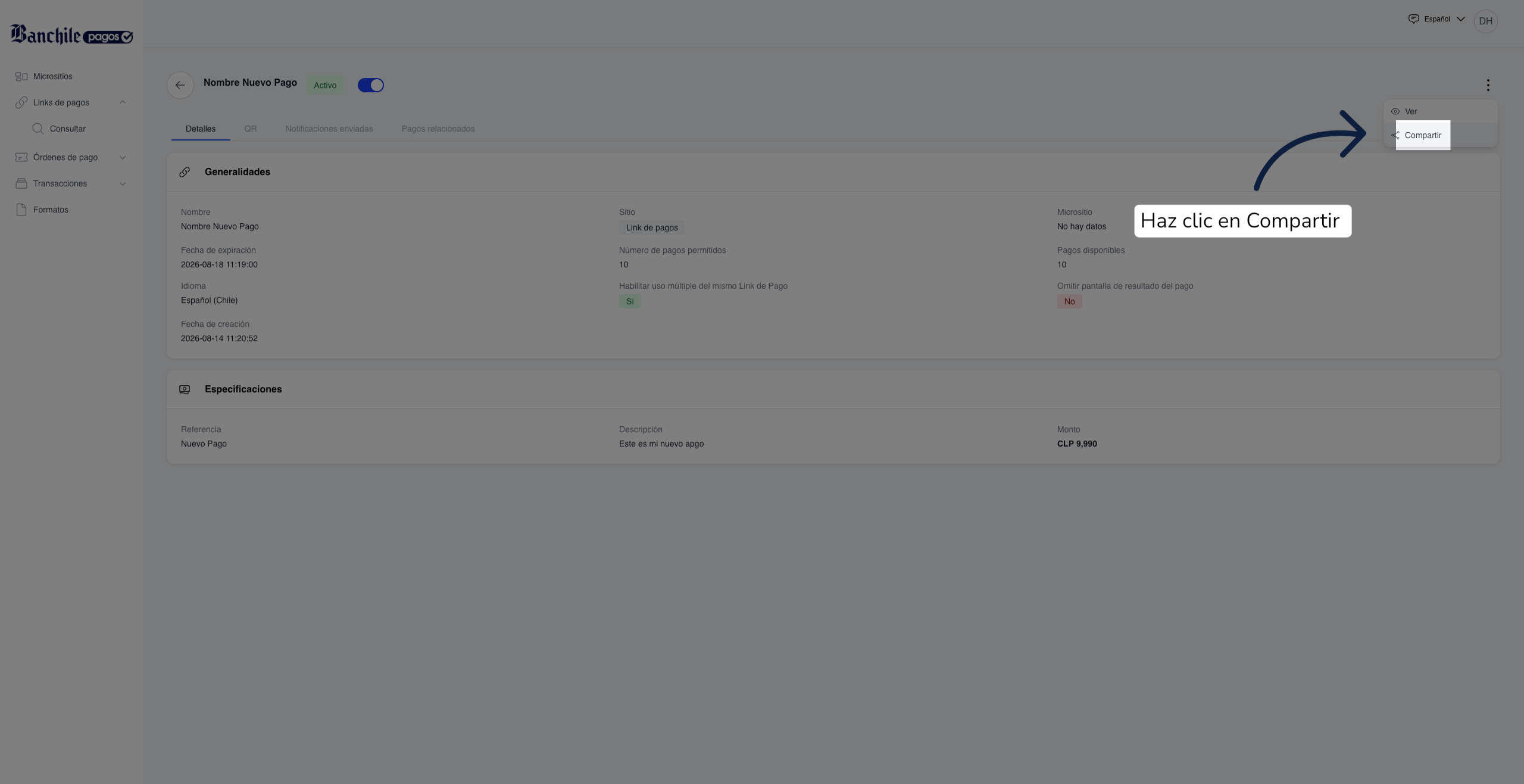Click the Links de pagos chain icon

(x=21, y=102)
